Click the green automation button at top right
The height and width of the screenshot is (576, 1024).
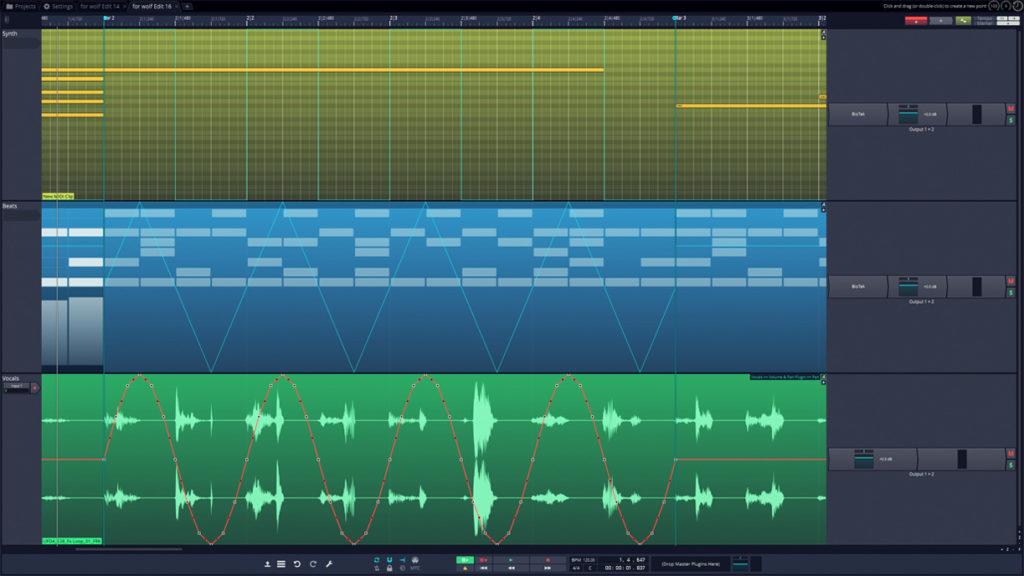(x=963, y=20)
